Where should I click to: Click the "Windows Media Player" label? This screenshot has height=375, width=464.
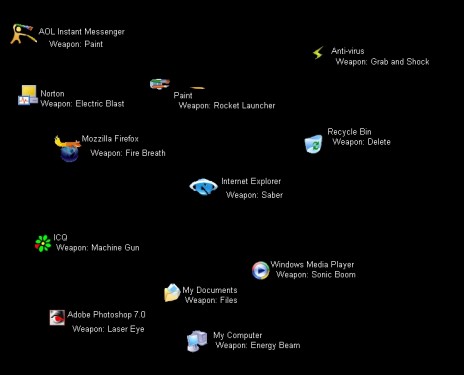point(312,265)
